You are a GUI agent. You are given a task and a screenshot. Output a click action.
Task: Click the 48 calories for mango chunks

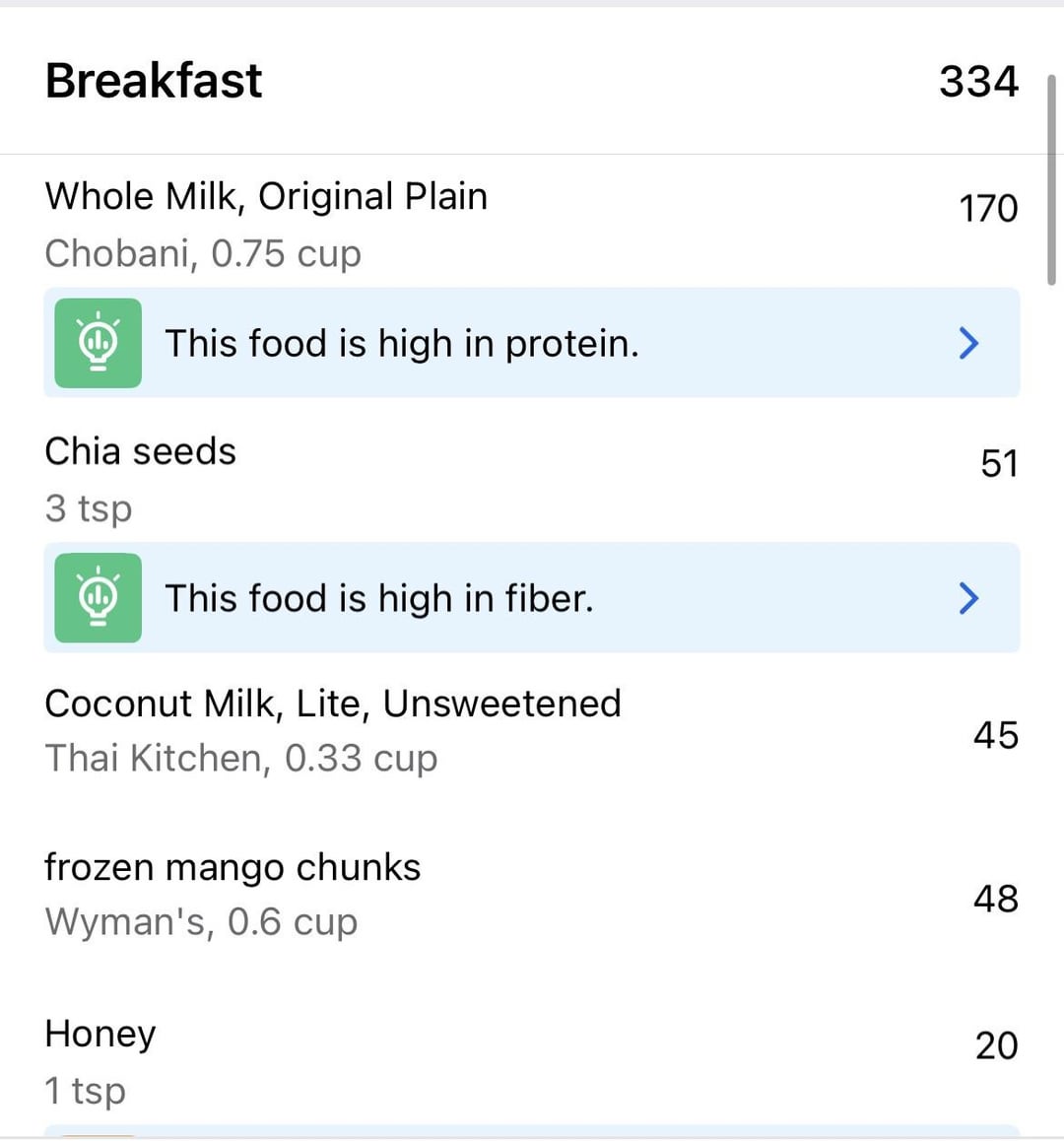pyautogui.click(x=995, y=899)
